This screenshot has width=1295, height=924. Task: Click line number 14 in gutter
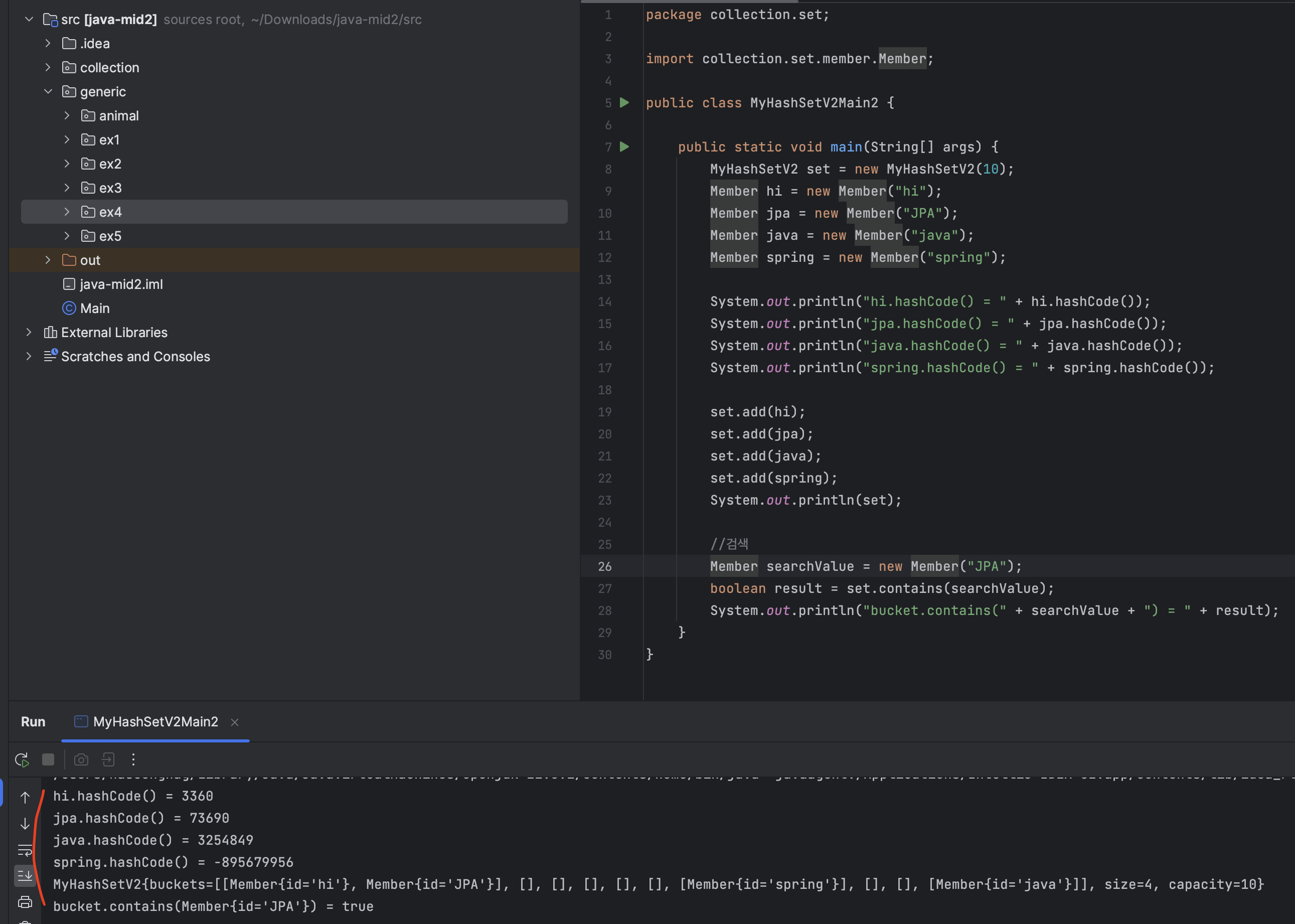pos(604,301)
